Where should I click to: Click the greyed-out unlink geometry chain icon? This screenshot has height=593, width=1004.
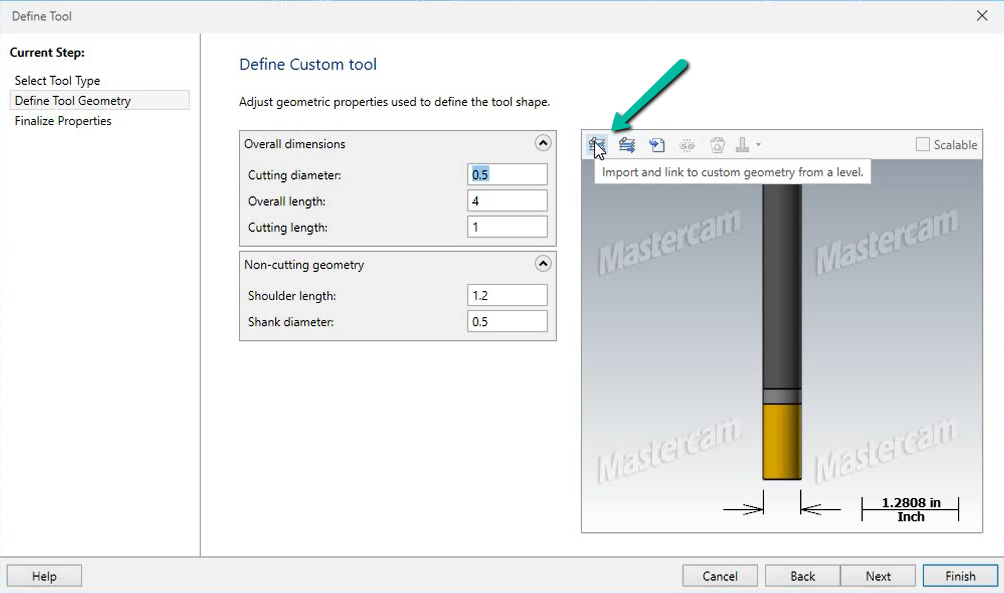(x=687, y=145)
